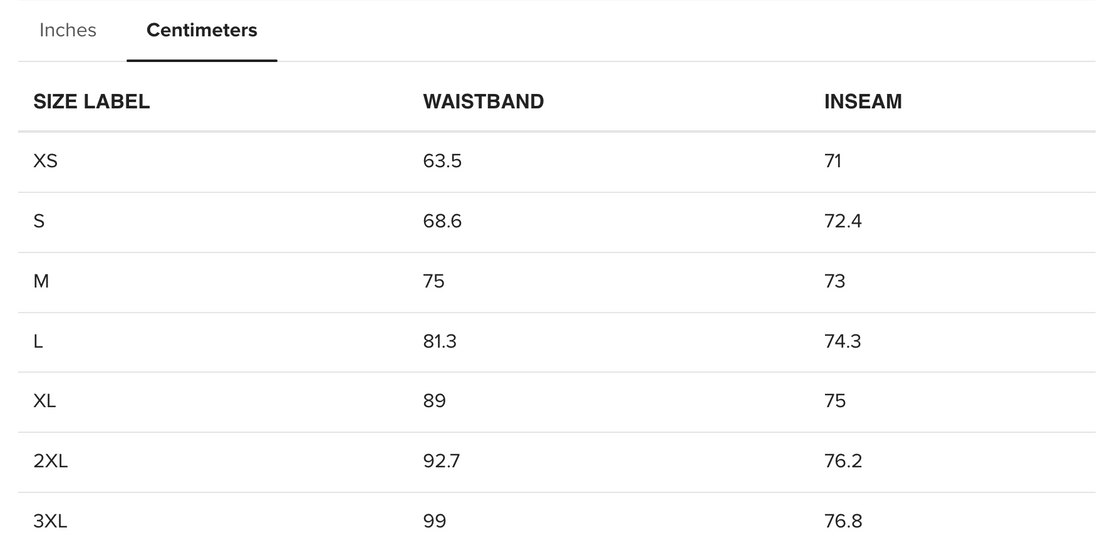
Task: Click the 74.3 inseam value
Action: (x=843, y=341)
